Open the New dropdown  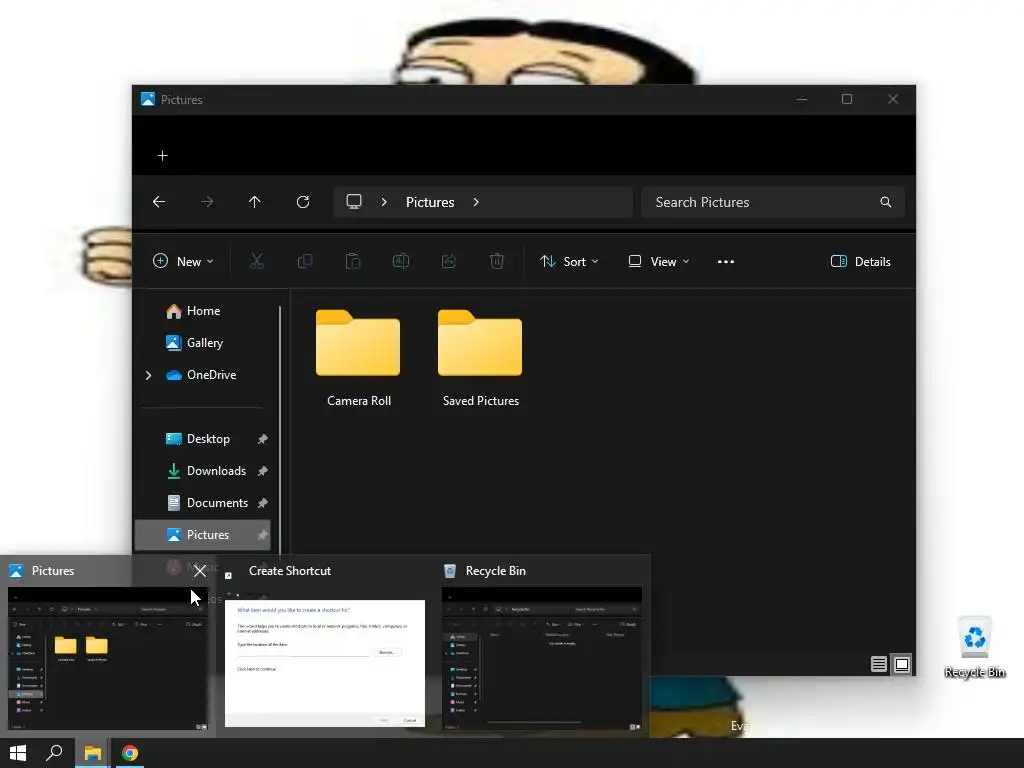183,261
